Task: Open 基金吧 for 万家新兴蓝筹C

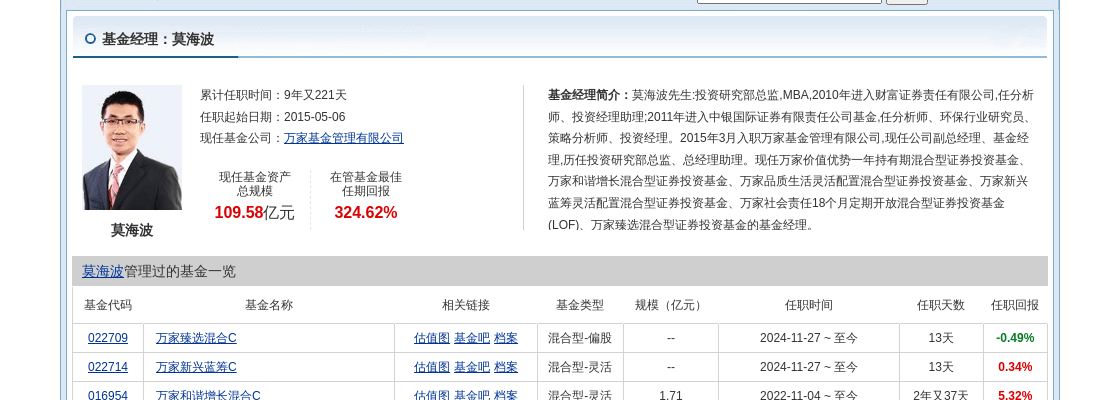Action: [472, 367]
